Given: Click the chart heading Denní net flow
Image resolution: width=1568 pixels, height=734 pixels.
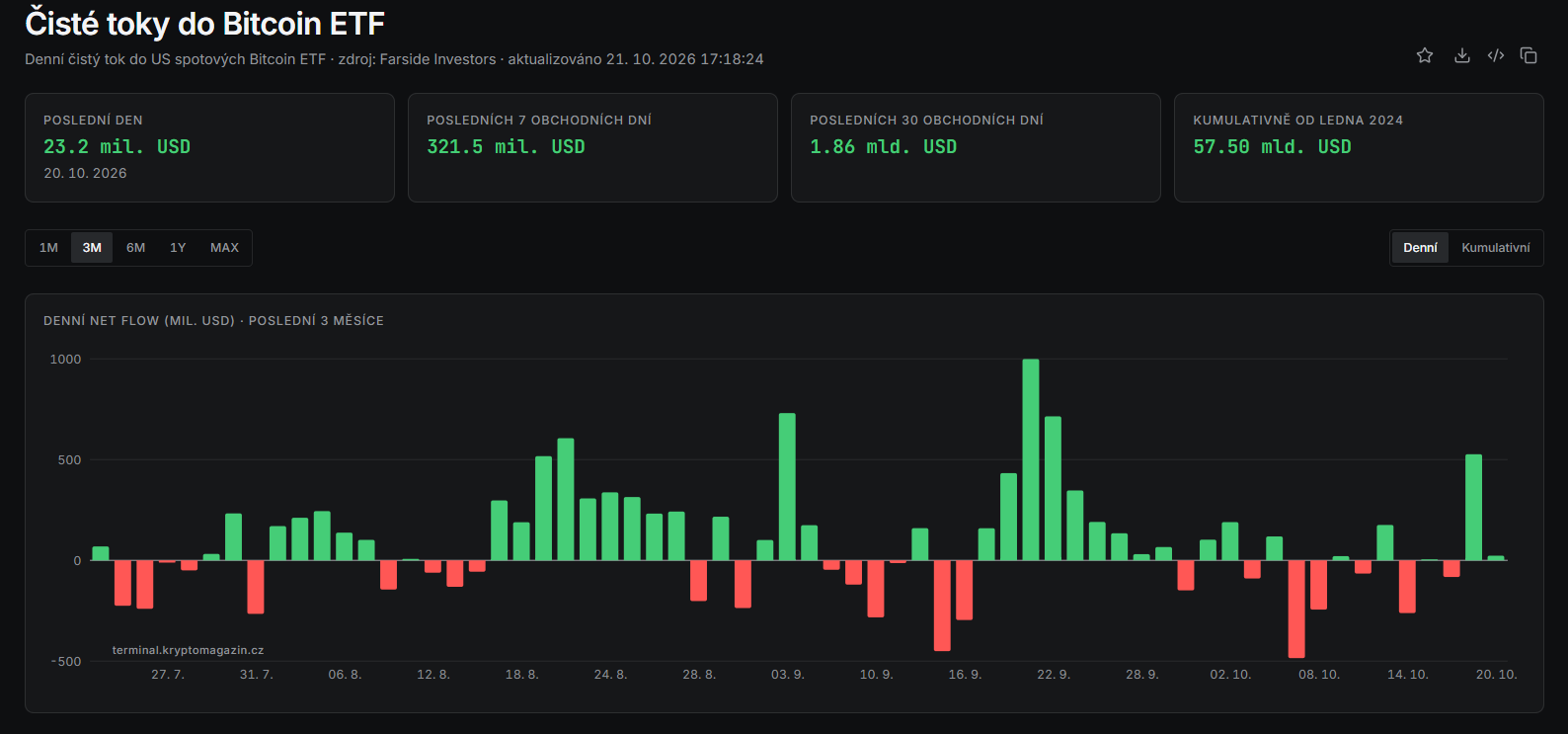Looking at the screenshot, I should [x=213, y=321].
